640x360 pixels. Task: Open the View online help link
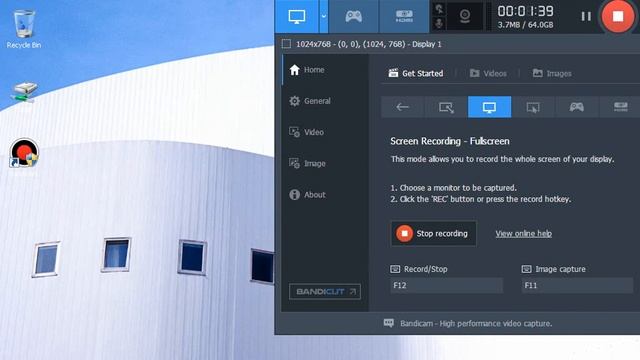coord(524,233)
